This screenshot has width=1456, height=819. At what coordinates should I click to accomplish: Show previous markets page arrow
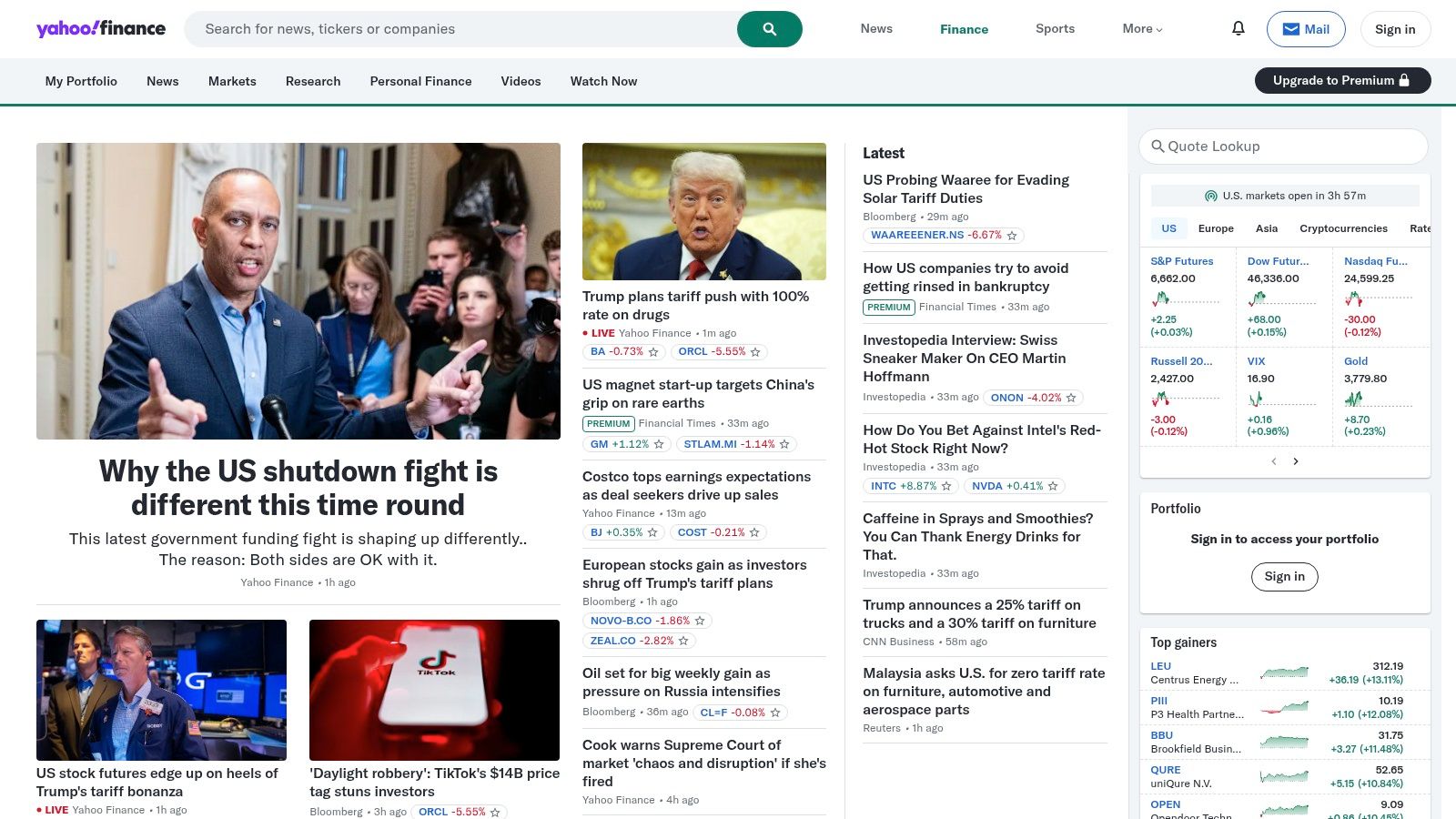tap(1274, 461)
